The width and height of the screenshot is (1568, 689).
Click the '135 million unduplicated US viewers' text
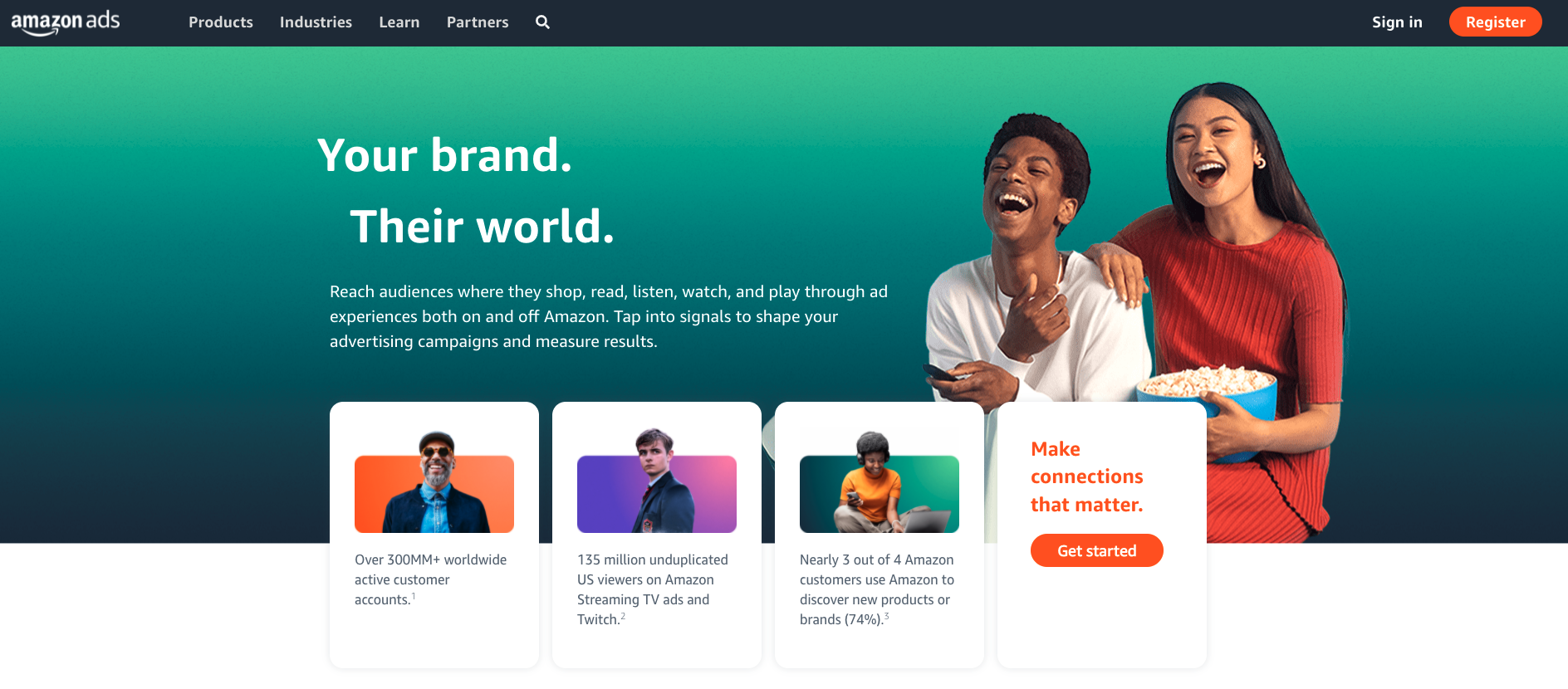(x=653, y=589)
